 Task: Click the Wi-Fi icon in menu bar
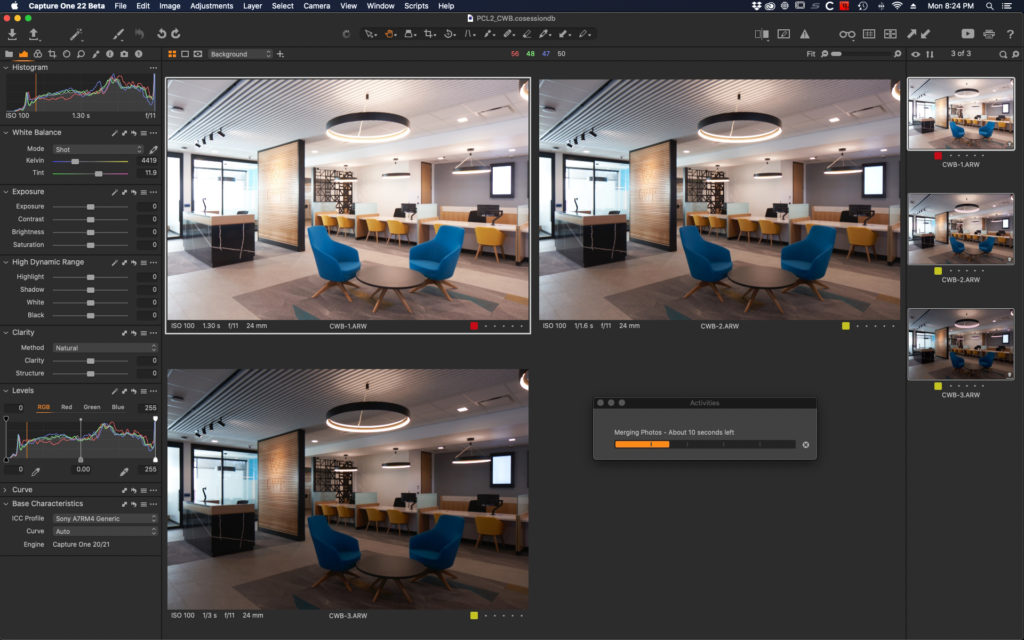(x=897, y=6)
